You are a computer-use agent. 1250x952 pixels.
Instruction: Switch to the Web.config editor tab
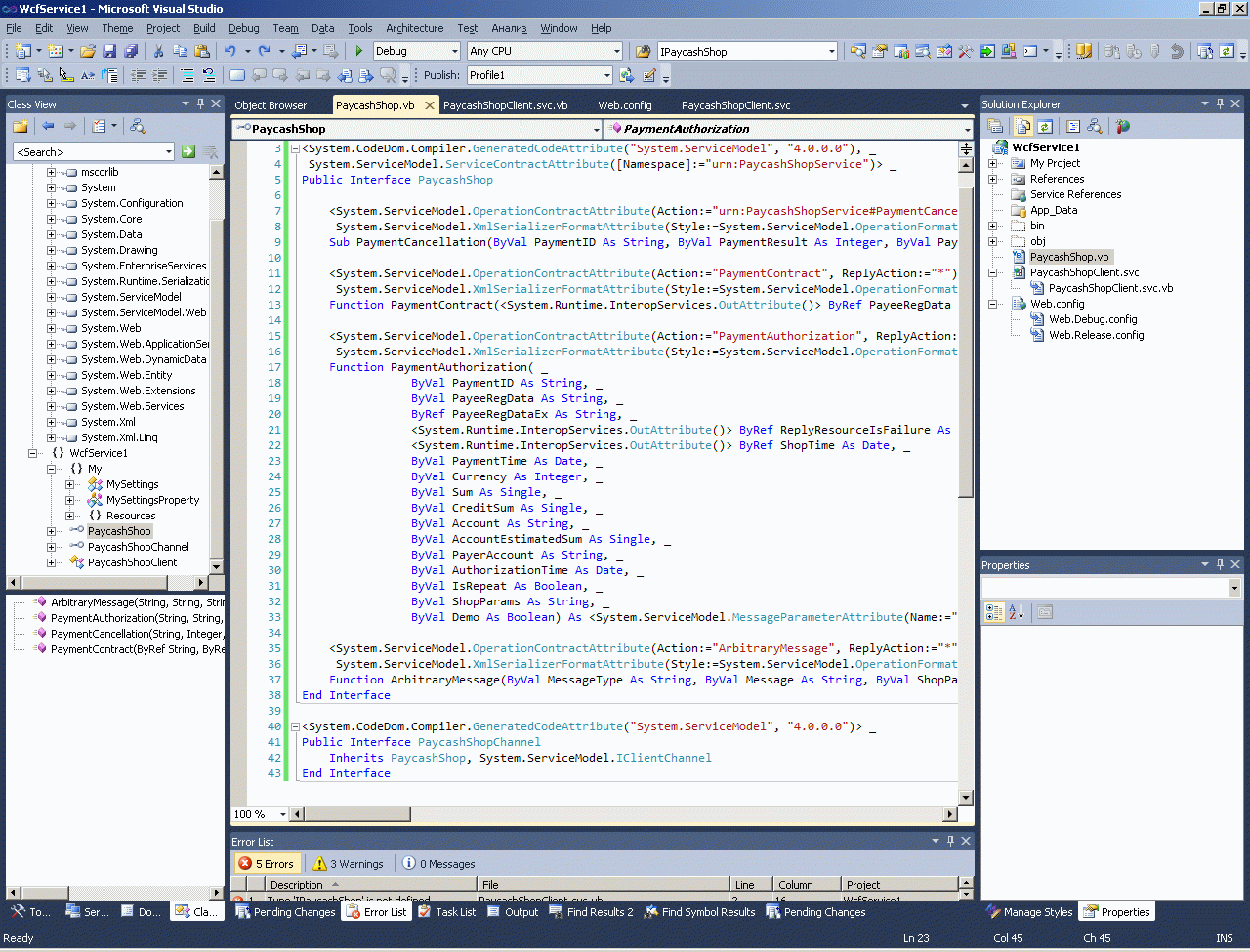(x=625, y=105)
